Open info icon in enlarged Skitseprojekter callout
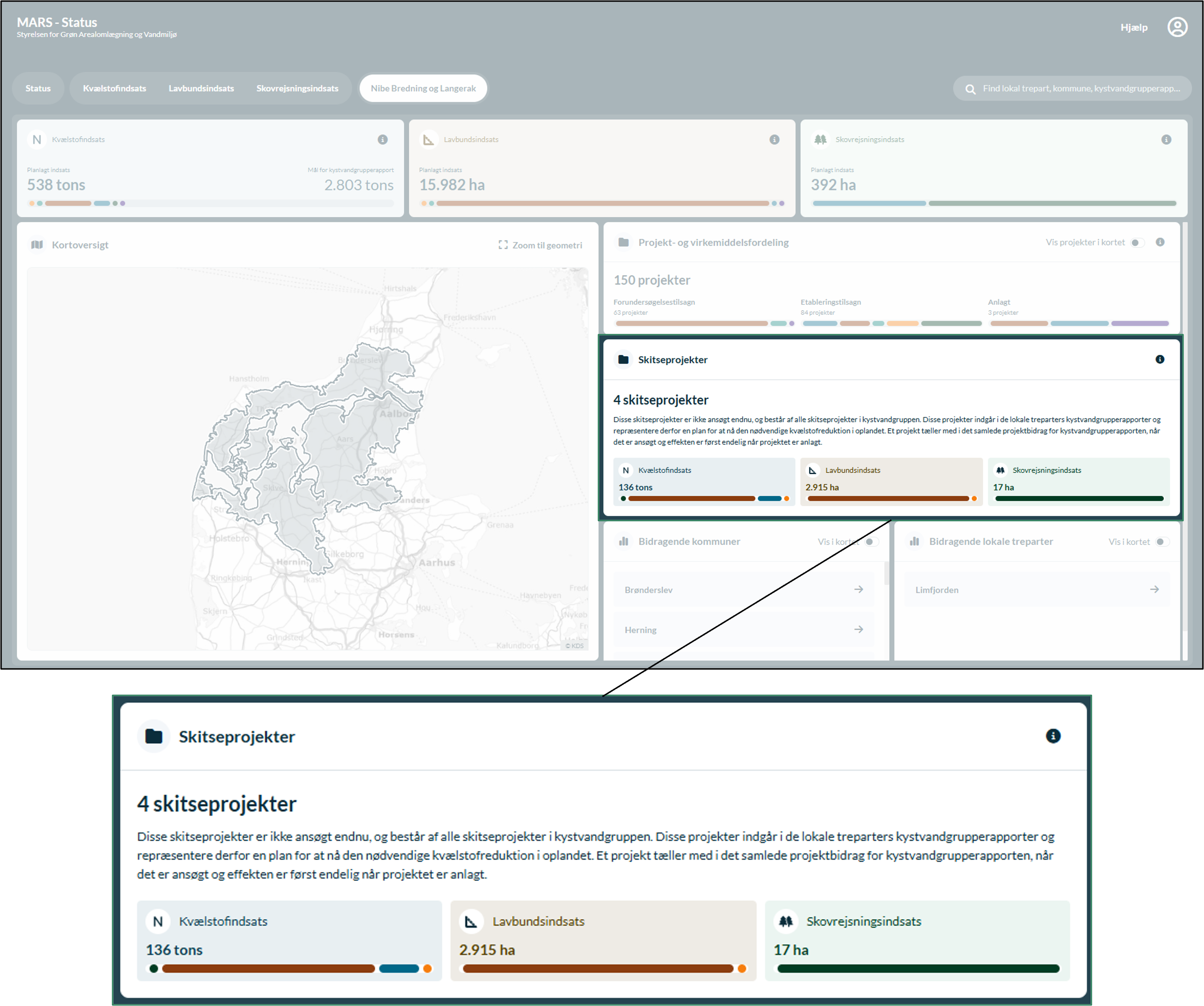This screenshot has width=1204, height=1006. pyautogui.click(x=1053, y=736)
